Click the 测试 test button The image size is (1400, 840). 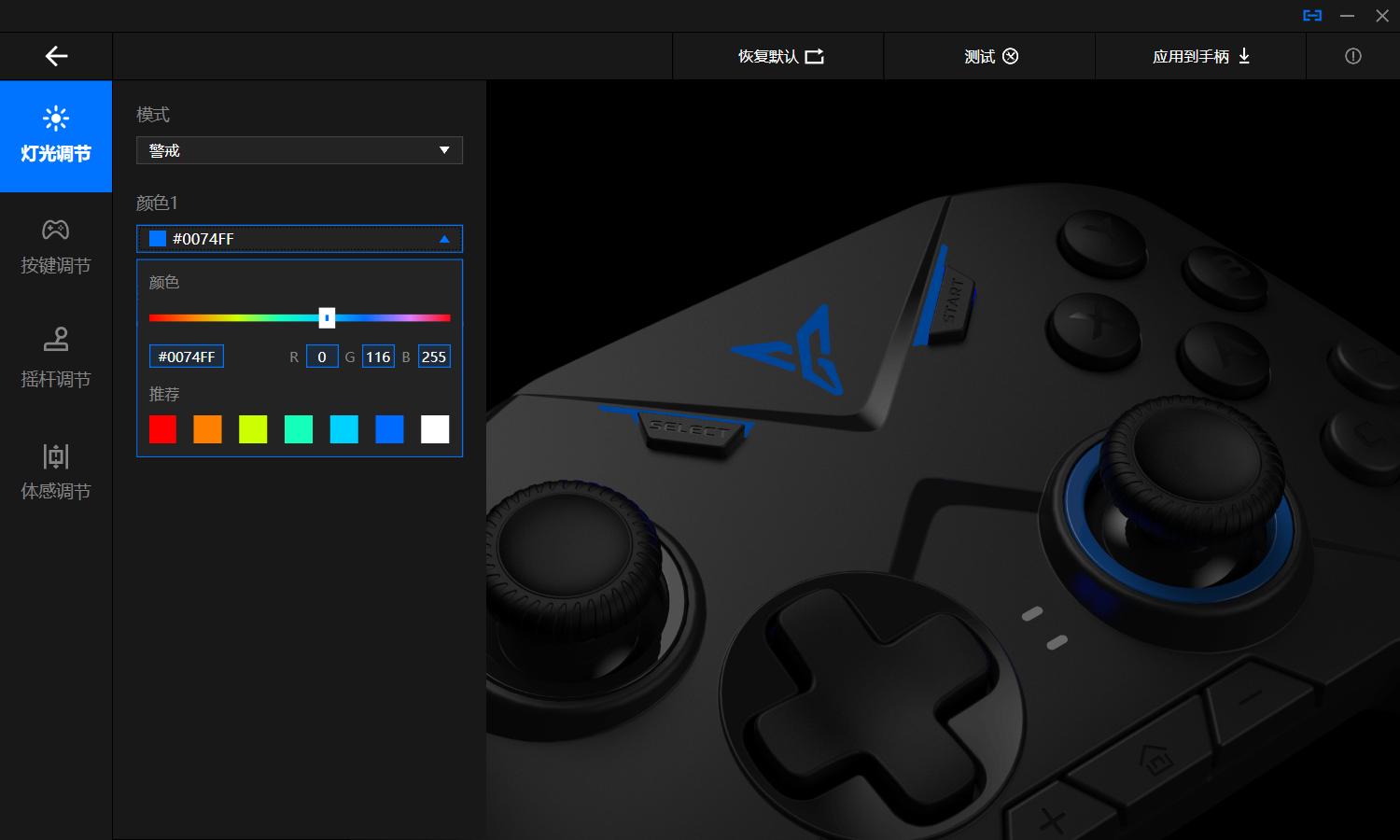989,56
